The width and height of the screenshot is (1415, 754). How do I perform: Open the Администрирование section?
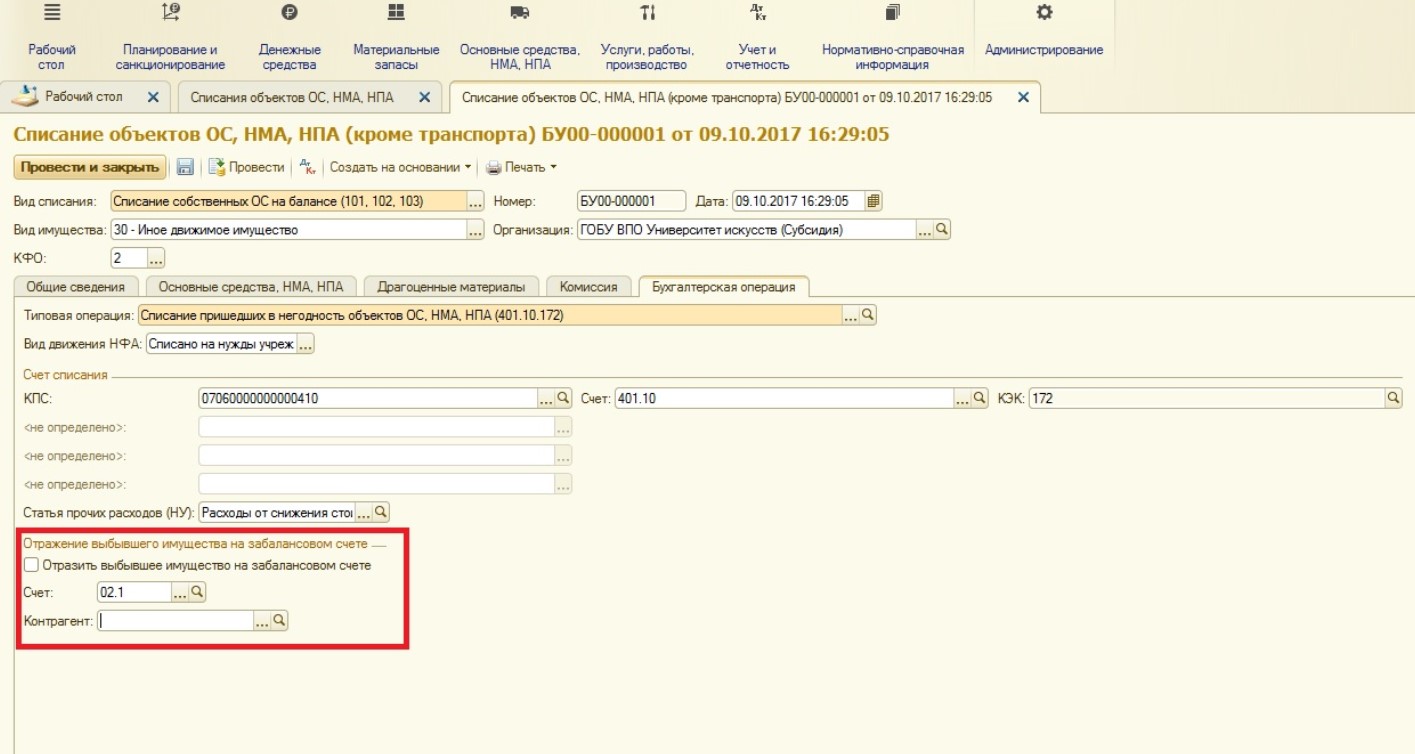pos(1044,30)
